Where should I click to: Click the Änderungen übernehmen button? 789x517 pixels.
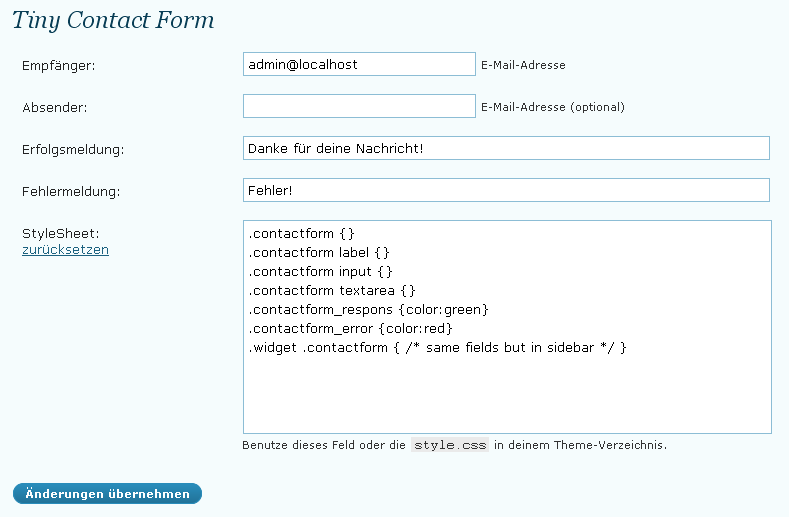point(107,493)
